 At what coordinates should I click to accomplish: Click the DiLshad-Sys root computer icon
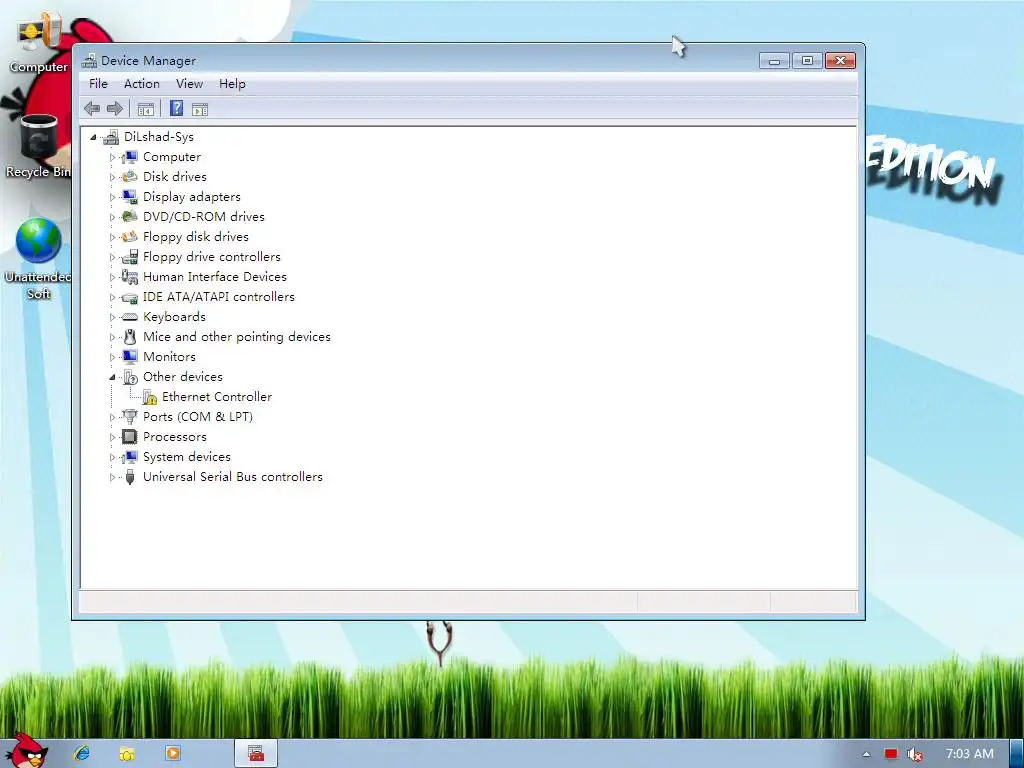click(111, 136)
